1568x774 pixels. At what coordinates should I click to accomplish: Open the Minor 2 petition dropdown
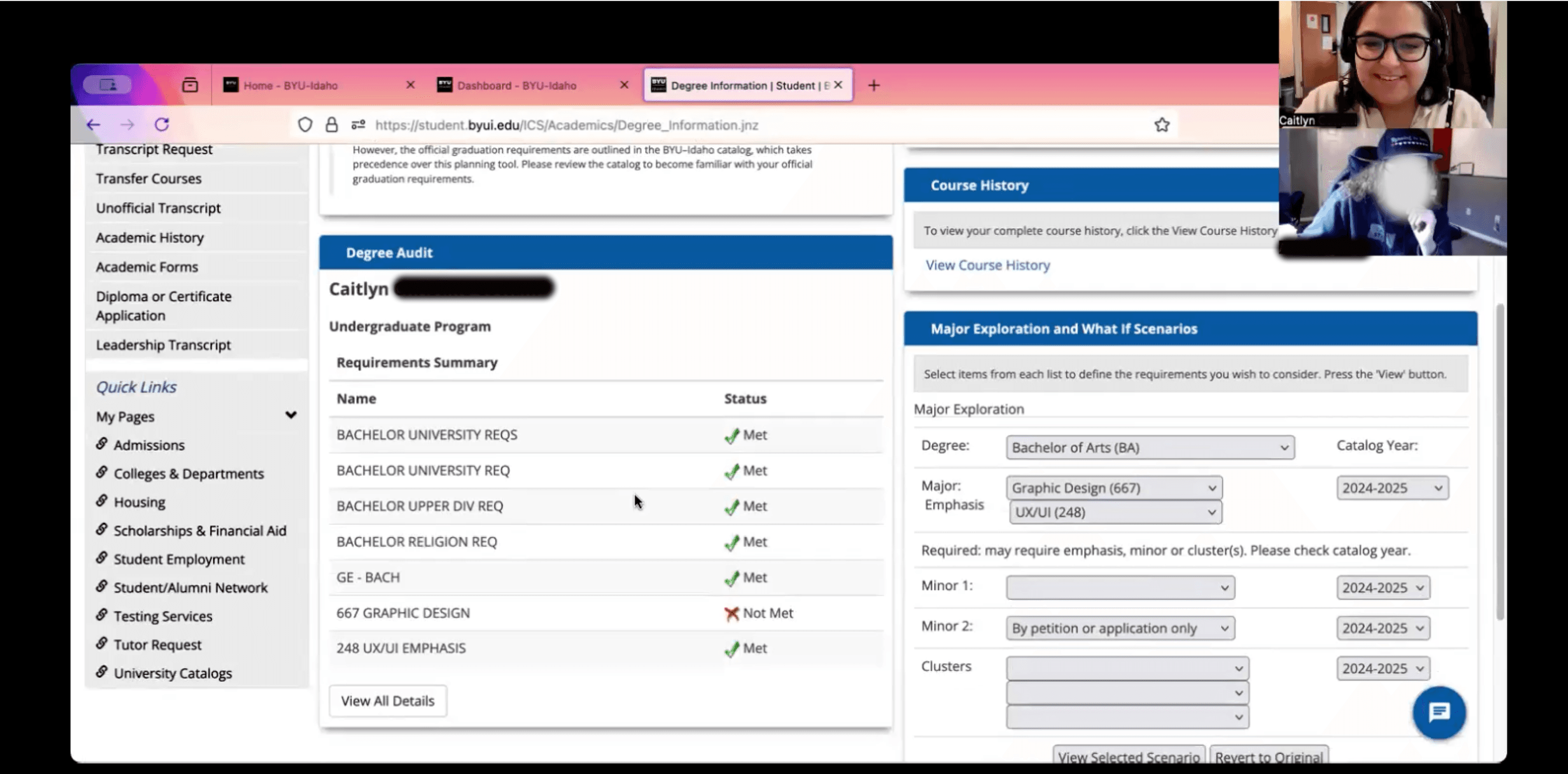[x=1120, y=628]
